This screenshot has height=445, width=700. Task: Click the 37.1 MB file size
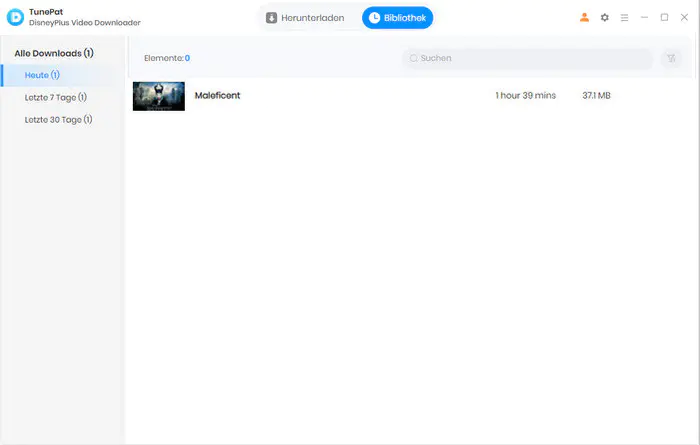tap(596, 96)
